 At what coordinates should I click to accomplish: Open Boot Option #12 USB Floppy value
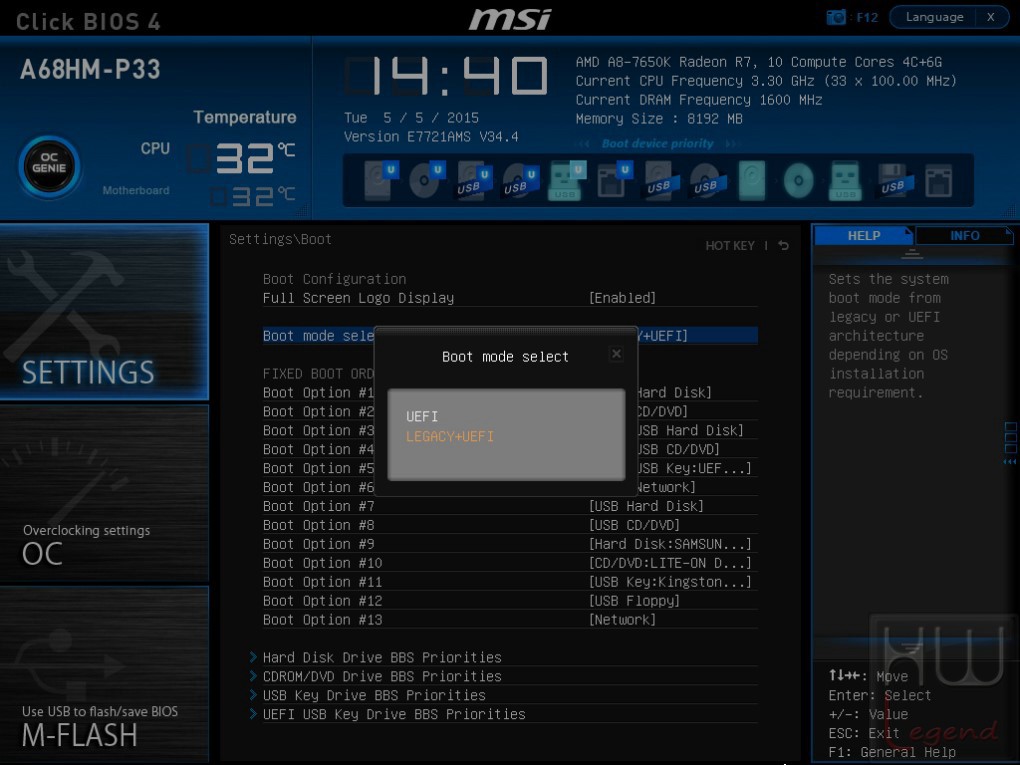(x=634, y=600)
